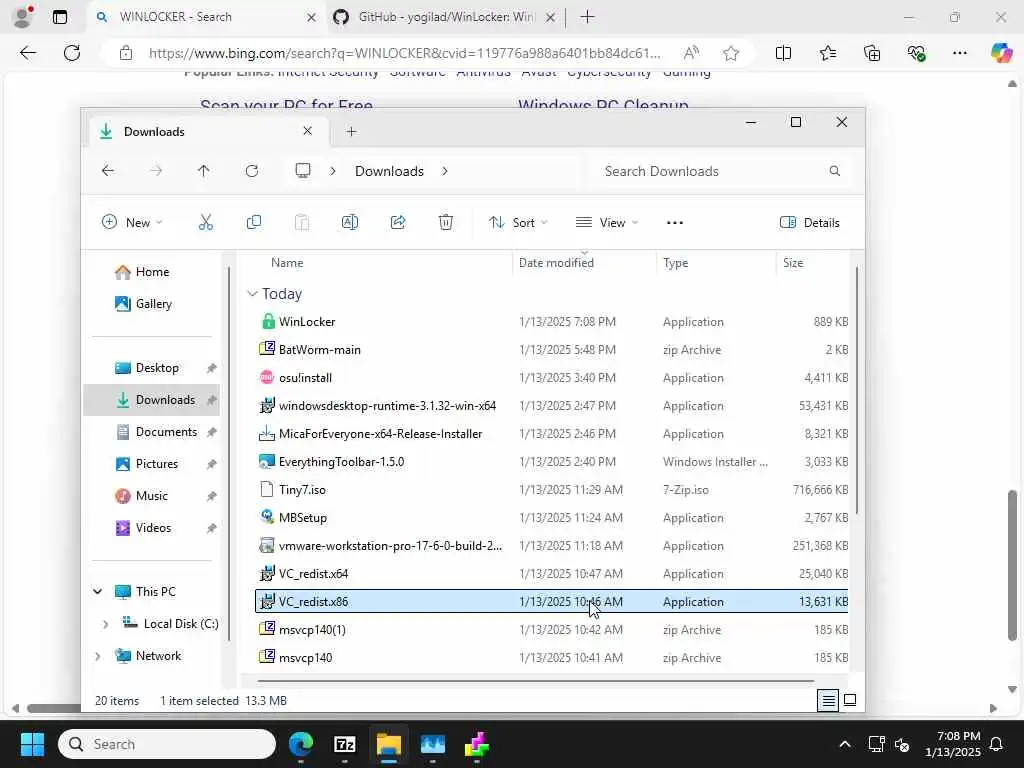The height and width of the screenshot is (768, 1024).
Task: Open Edge Favorites list icon
Action: [827, 53]
